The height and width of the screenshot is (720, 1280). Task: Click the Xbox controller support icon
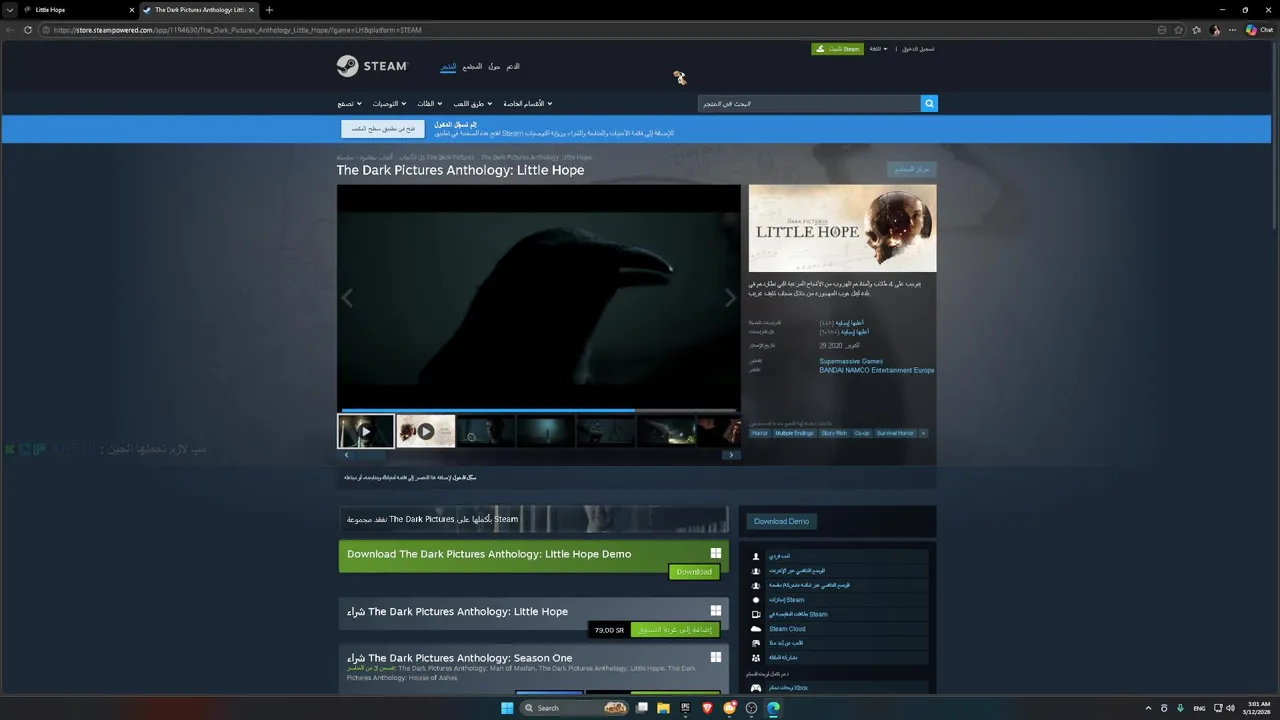tap(756, 688)
